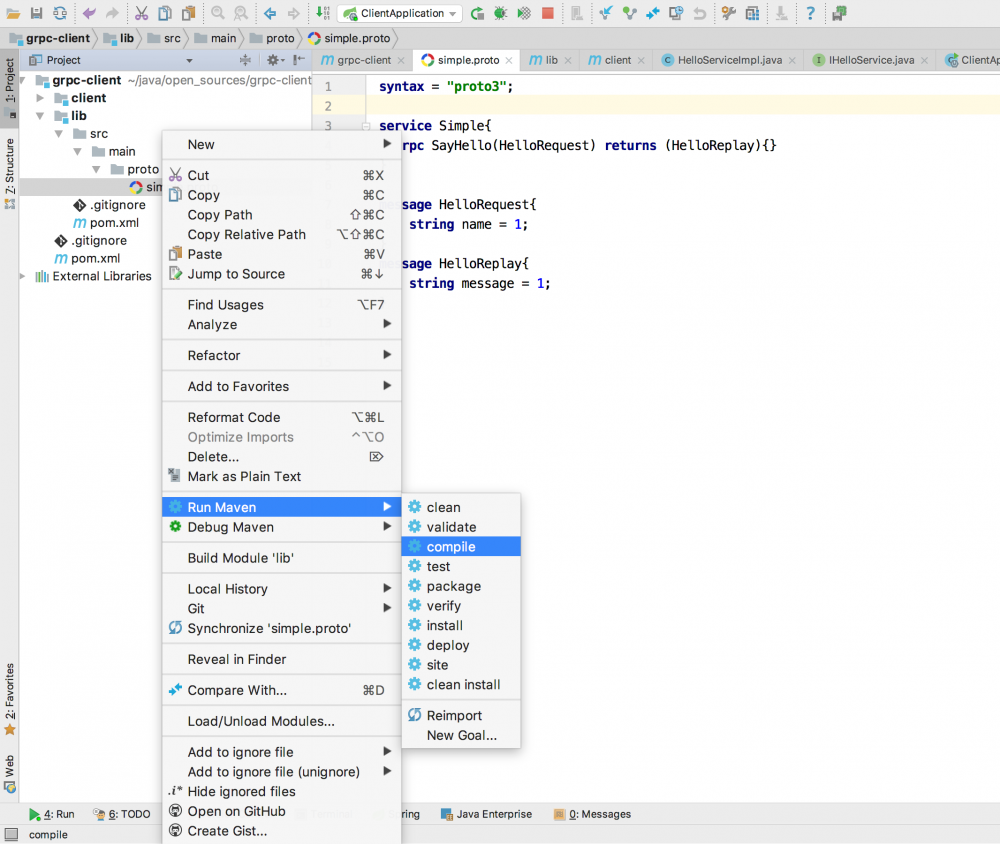Image resolution: width=1000 pixels, height=844 pixels.
Task: Open Project Structure icon in toolbar
Action: click(x=751, y=13)
